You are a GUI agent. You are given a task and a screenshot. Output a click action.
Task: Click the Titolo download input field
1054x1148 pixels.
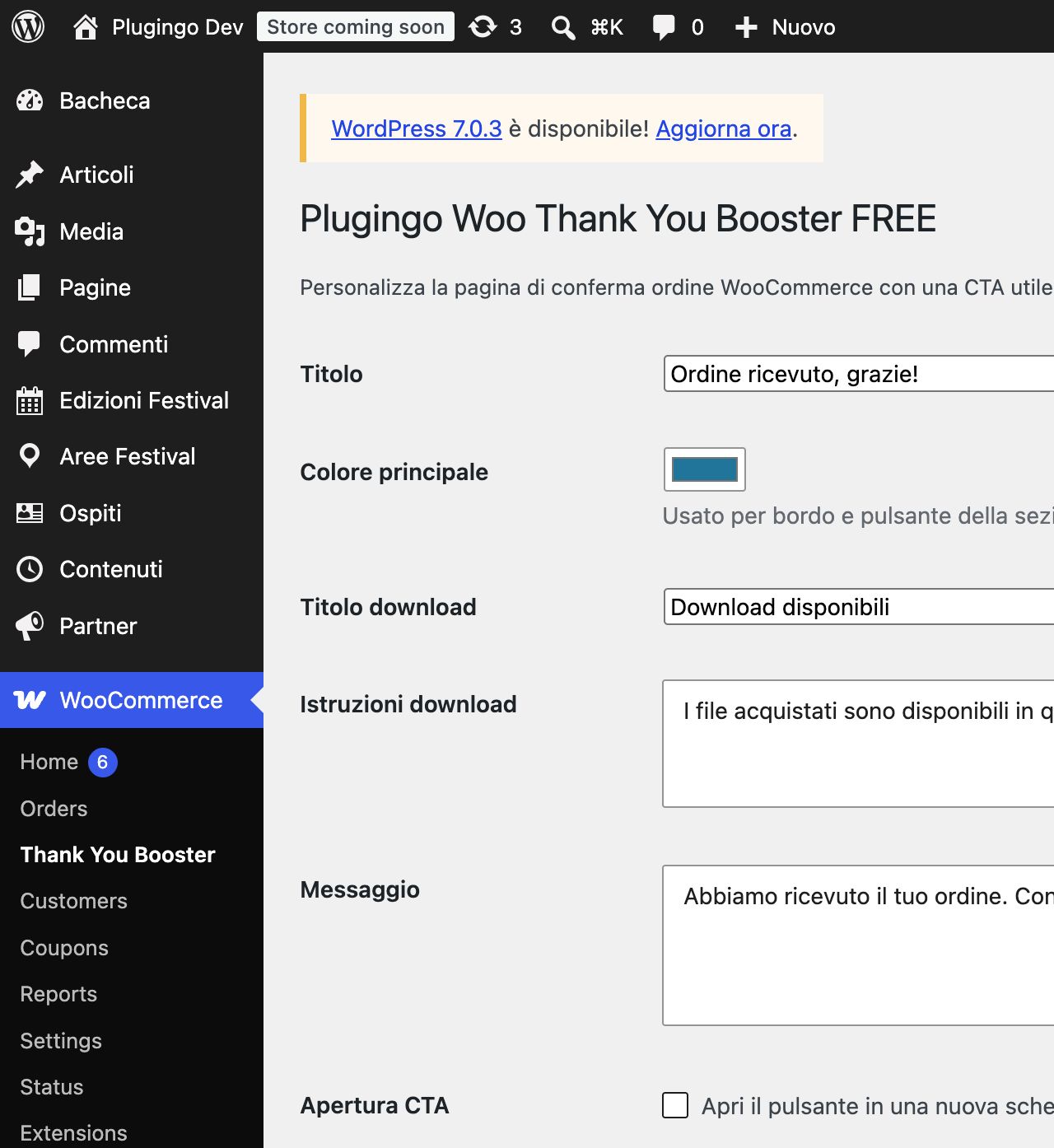click(x=859, y=607)
